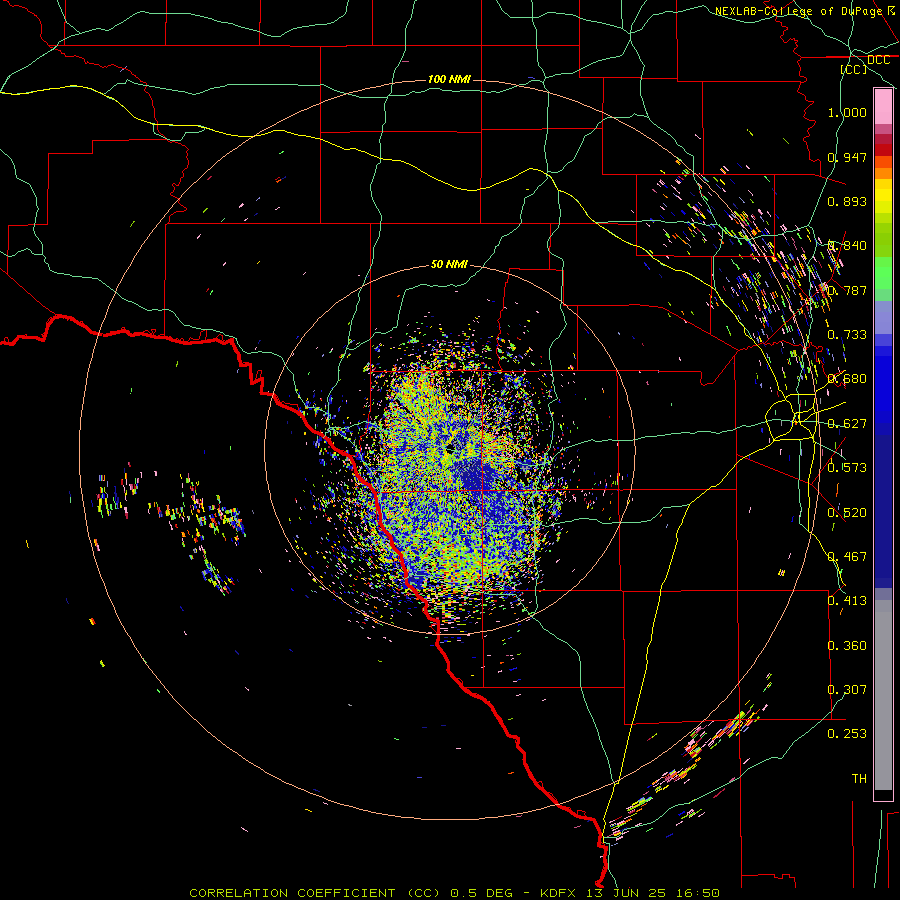Click the 'CORRELATION COEFFICIENT' caption text
The width and height of the screenshot is (900, 900).
point(292,893)
